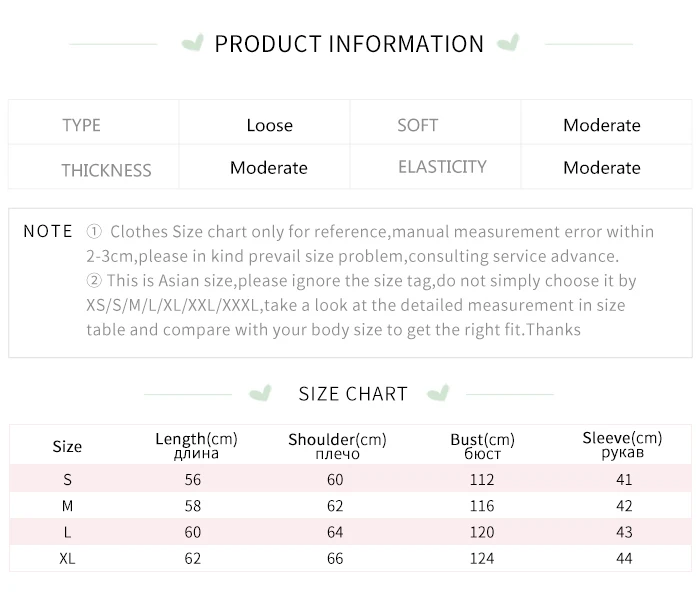
Task: Click the THICKNESS label cell
Action: click(106, 169)
